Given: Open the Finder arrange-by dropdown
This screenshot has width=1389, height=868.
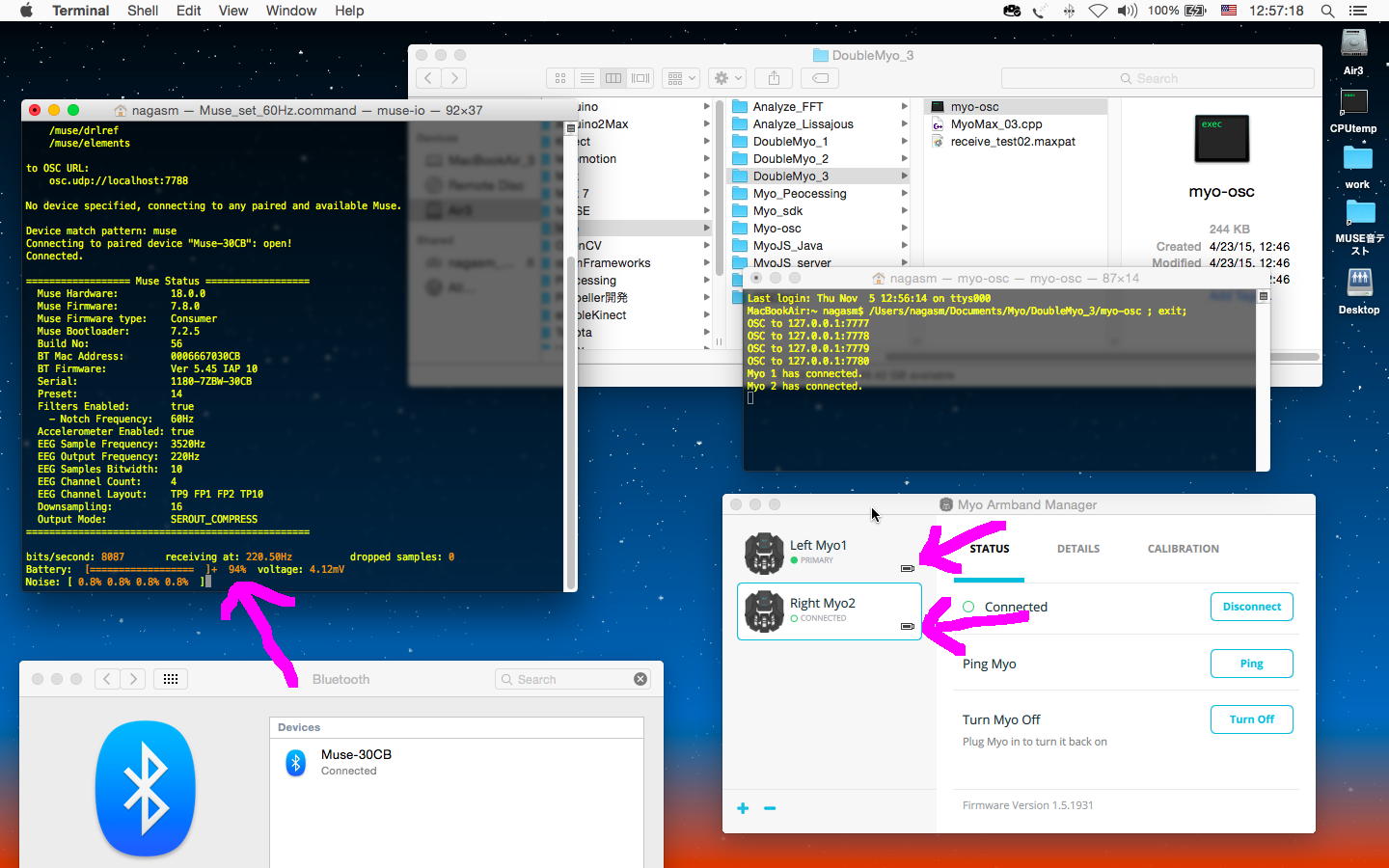Looking at the screenshot, I should coord(681,78).
